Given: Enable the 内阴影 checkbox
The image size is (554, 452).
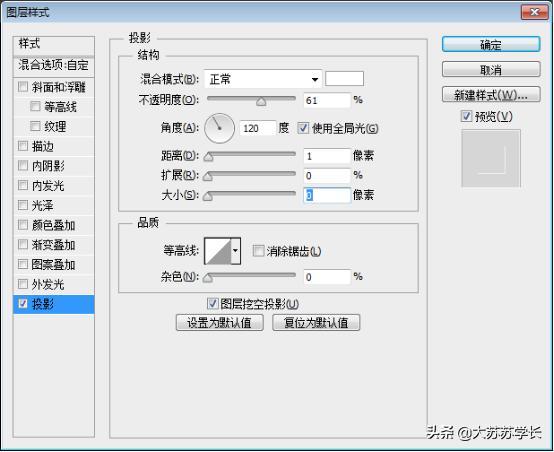Looking at the screenshot, I should 23,165.
